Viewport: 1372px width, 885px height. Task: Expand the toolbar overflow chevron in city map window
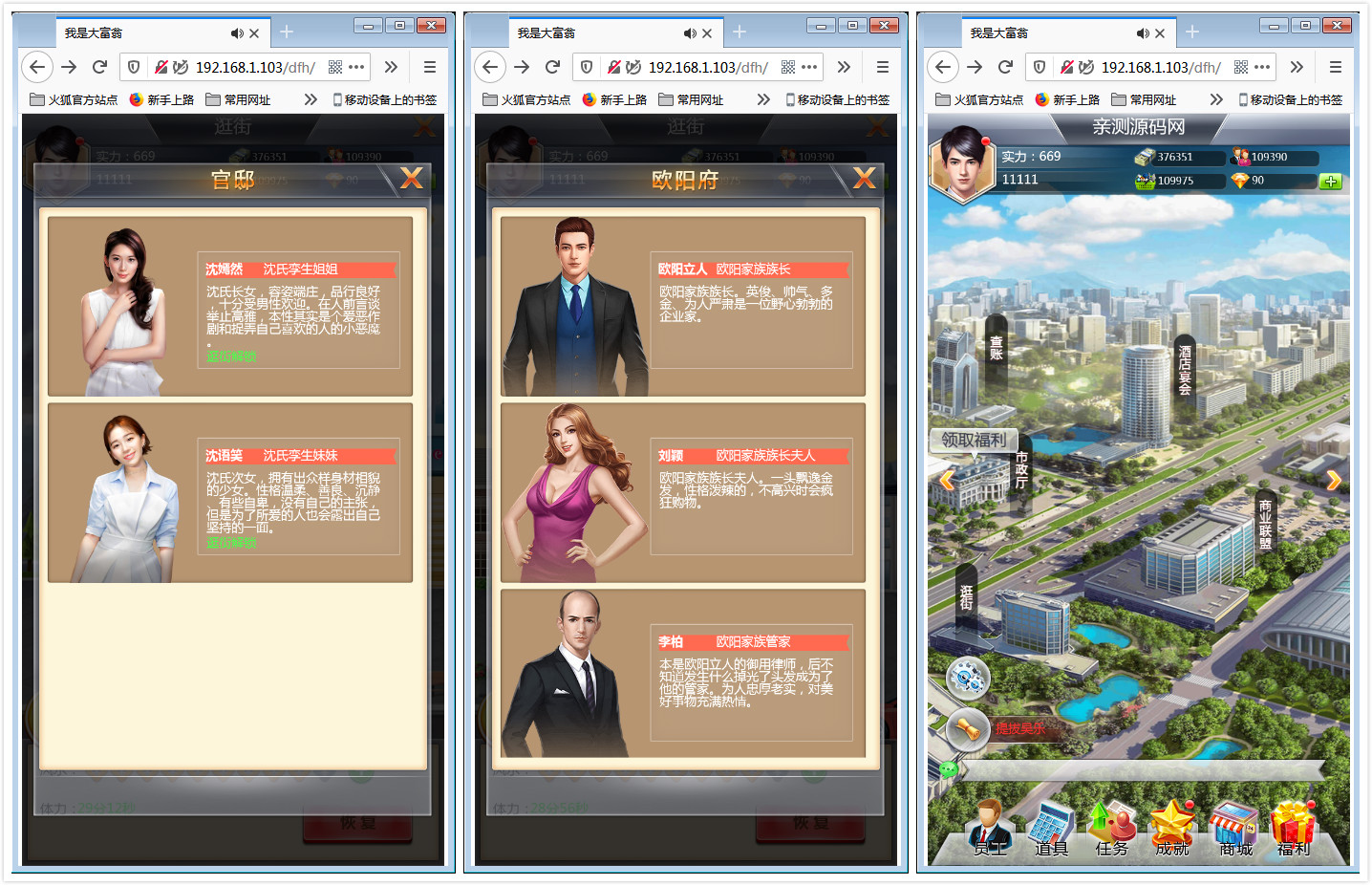coord(1297,67)
